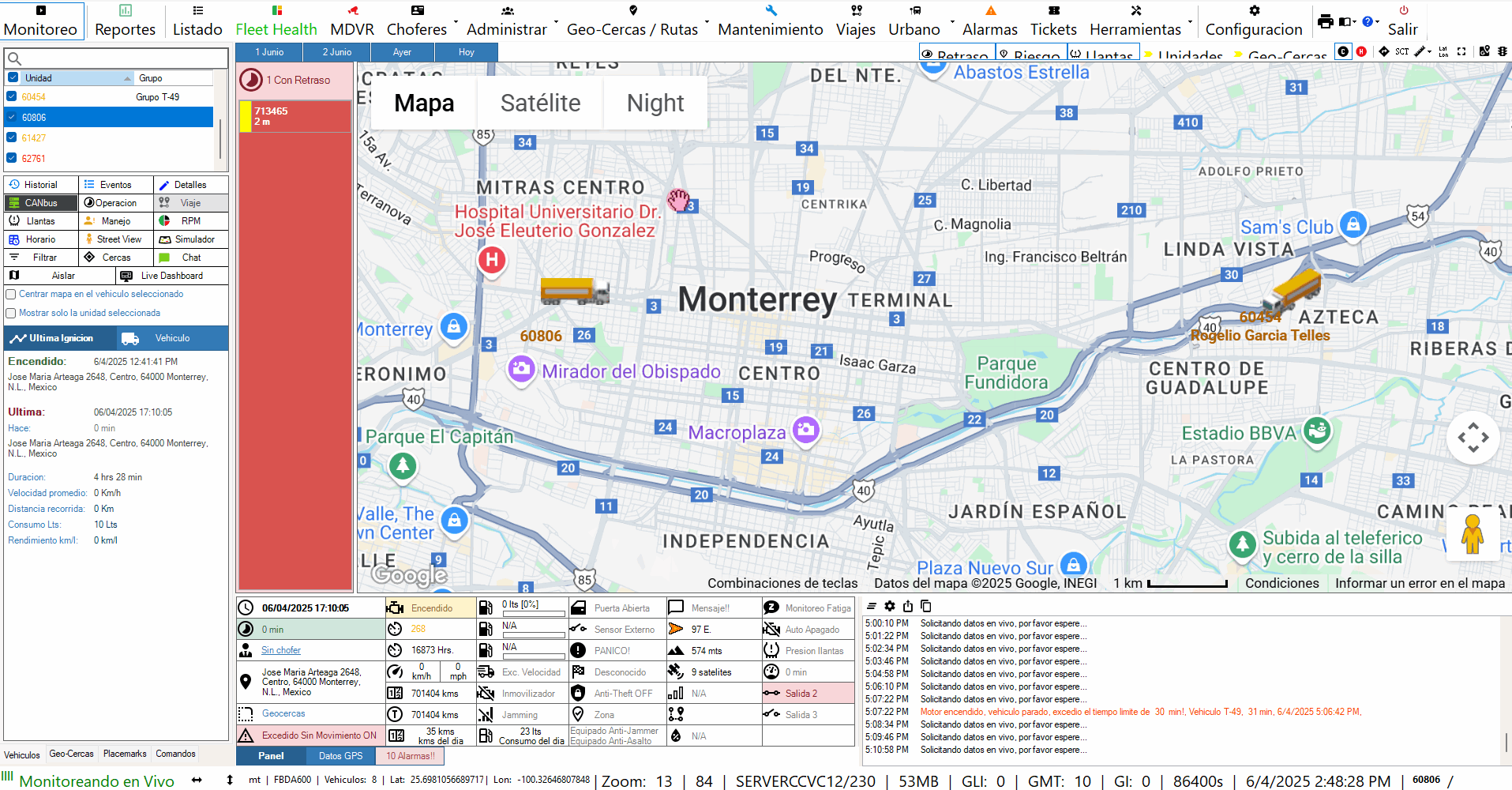
Task: Click in the unit search field
Action: [116, 58]
